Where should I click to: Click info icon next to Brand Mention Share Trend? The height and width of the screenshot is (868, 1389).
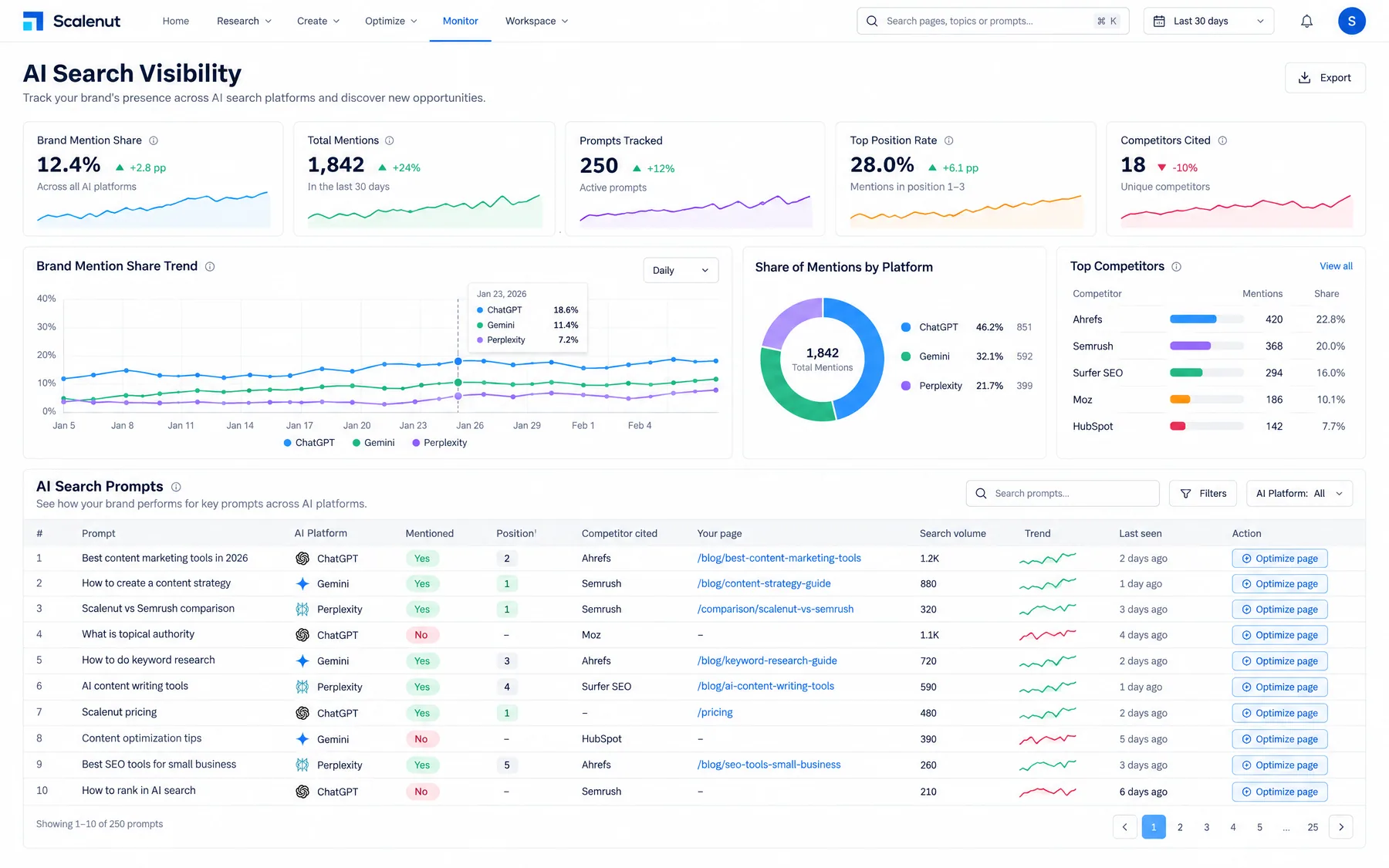pyautogui.click(x=210, y=266)
